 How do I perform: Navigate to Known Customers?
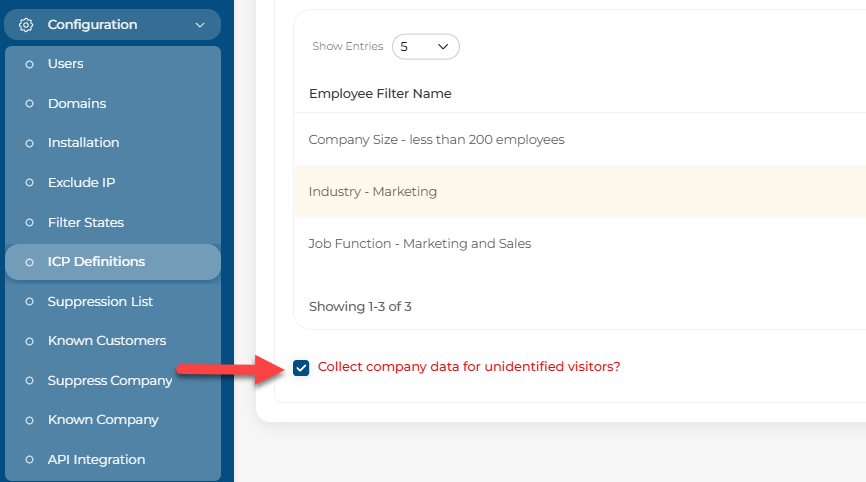coord(107,341)
